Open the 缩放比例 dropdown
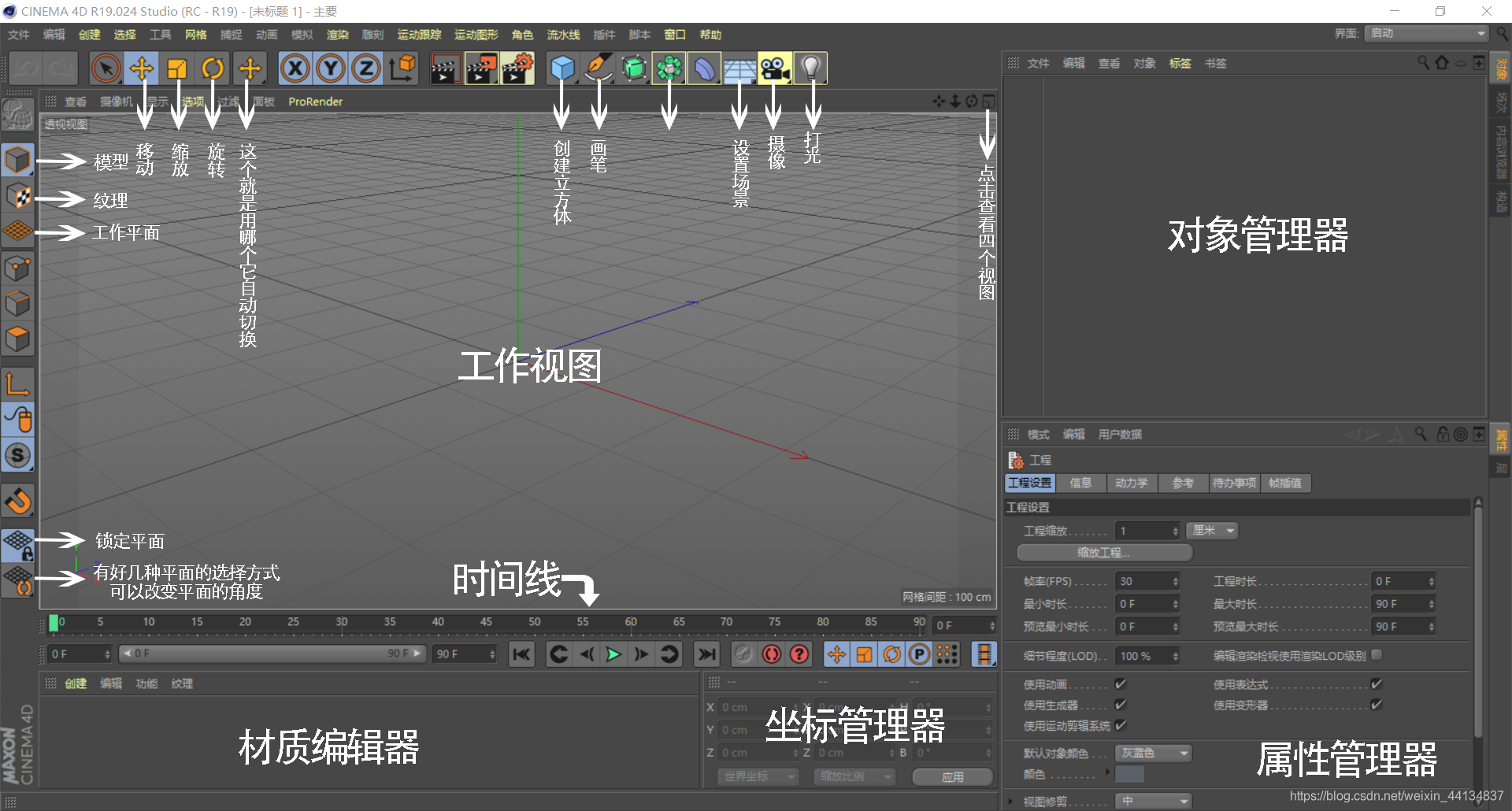This screenshot has height=811, width=1512. tap(854, 776)
